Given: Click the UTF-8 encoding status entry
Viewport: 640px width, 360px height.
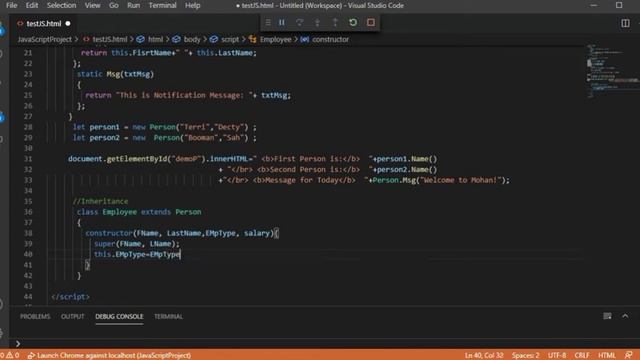Looking at the screenshot, I should [557, 356].
